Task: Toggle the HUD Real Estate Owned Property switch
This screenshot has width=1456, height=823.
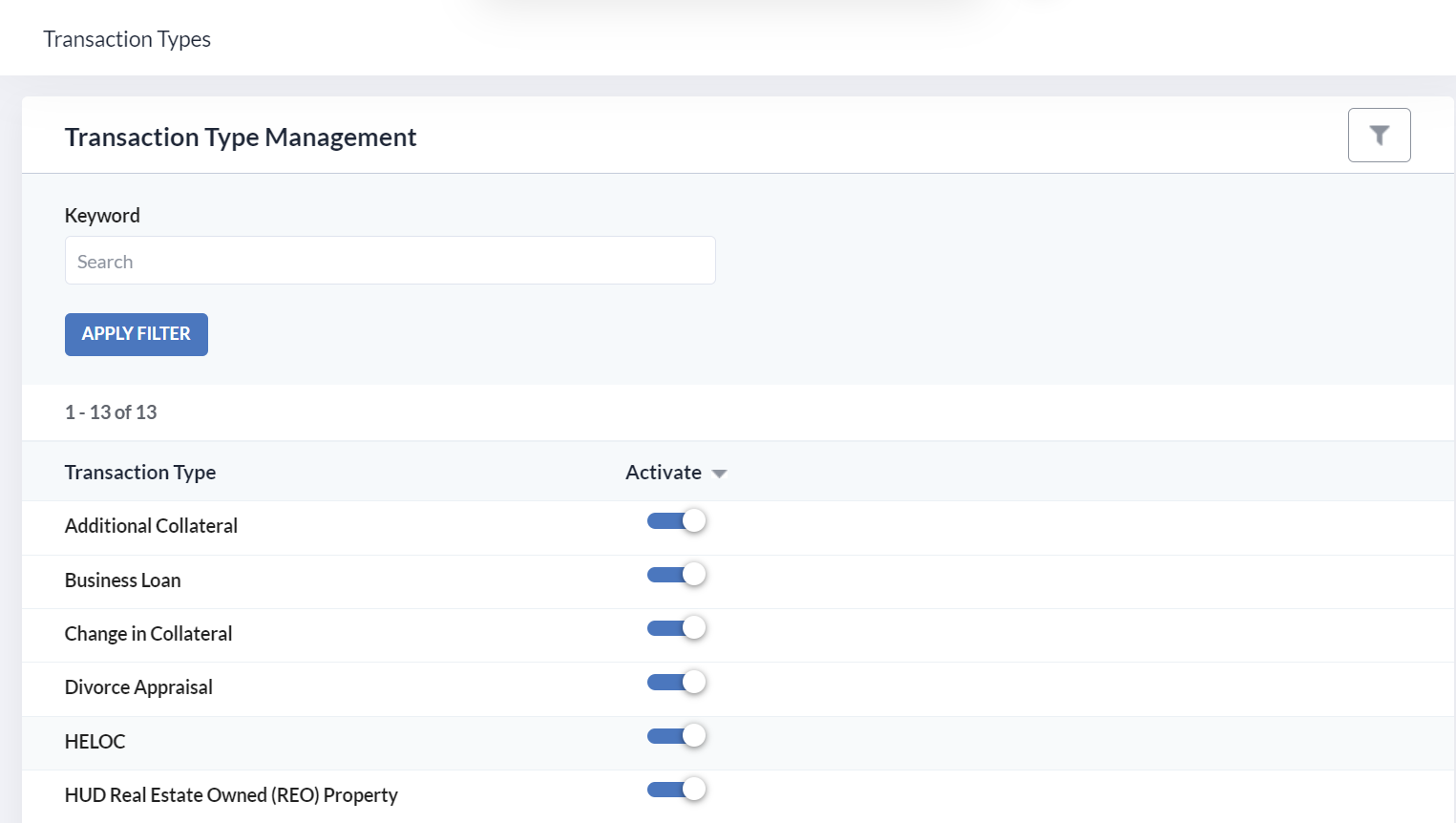Action: coord(677,789)
